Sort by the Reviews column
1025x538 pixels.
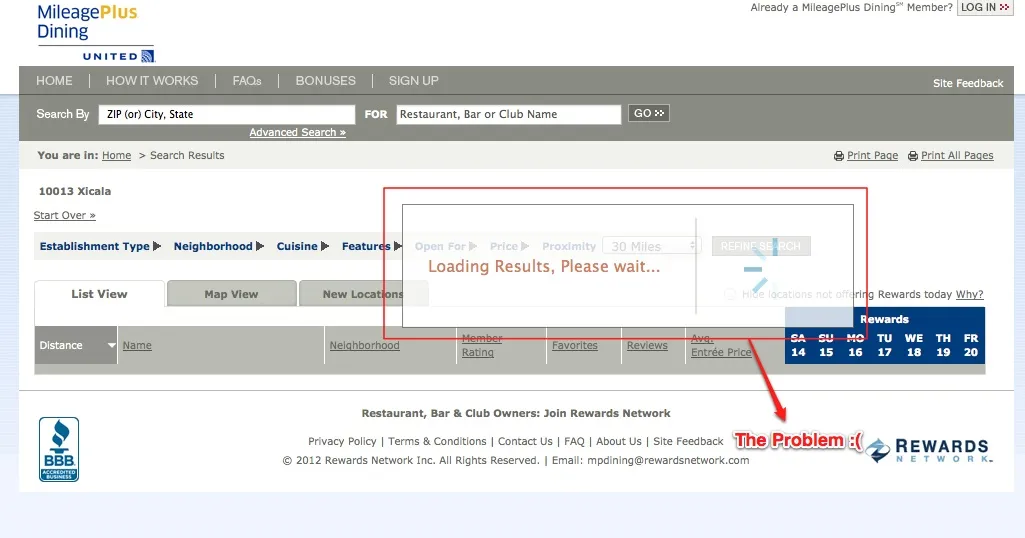[647, 345]
